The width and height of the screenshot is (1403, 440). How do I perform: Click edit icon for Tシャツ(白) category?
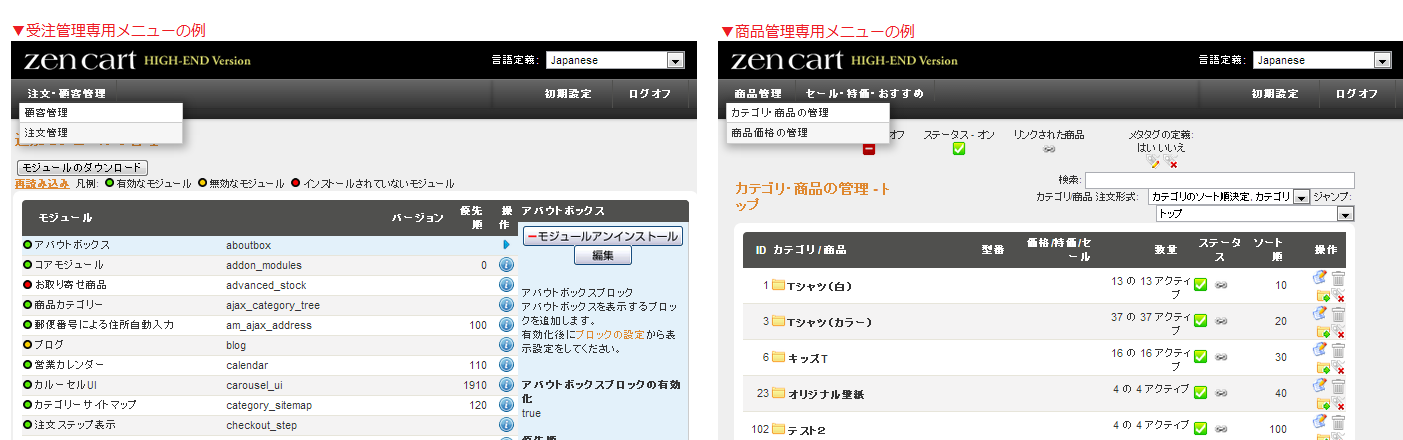click(1320, 279)
